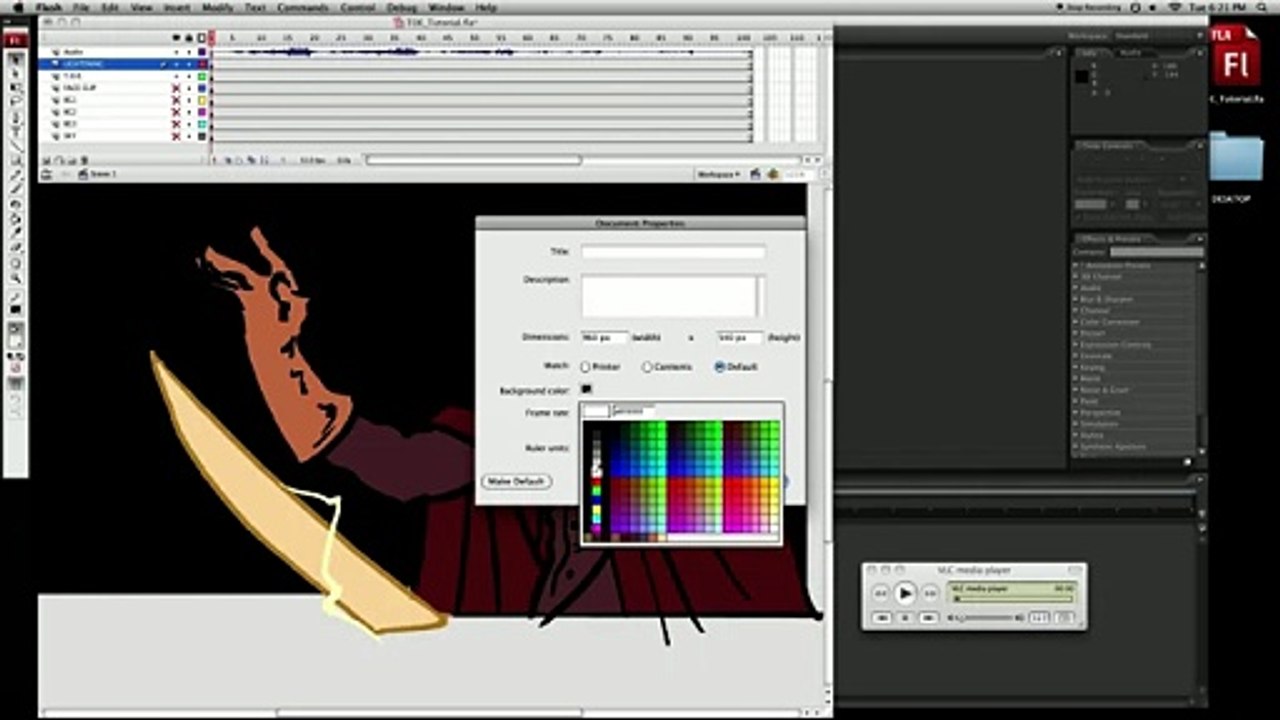Click the VLC stop button
This screenshot has width=1280, height=720.
pos(905,618)
